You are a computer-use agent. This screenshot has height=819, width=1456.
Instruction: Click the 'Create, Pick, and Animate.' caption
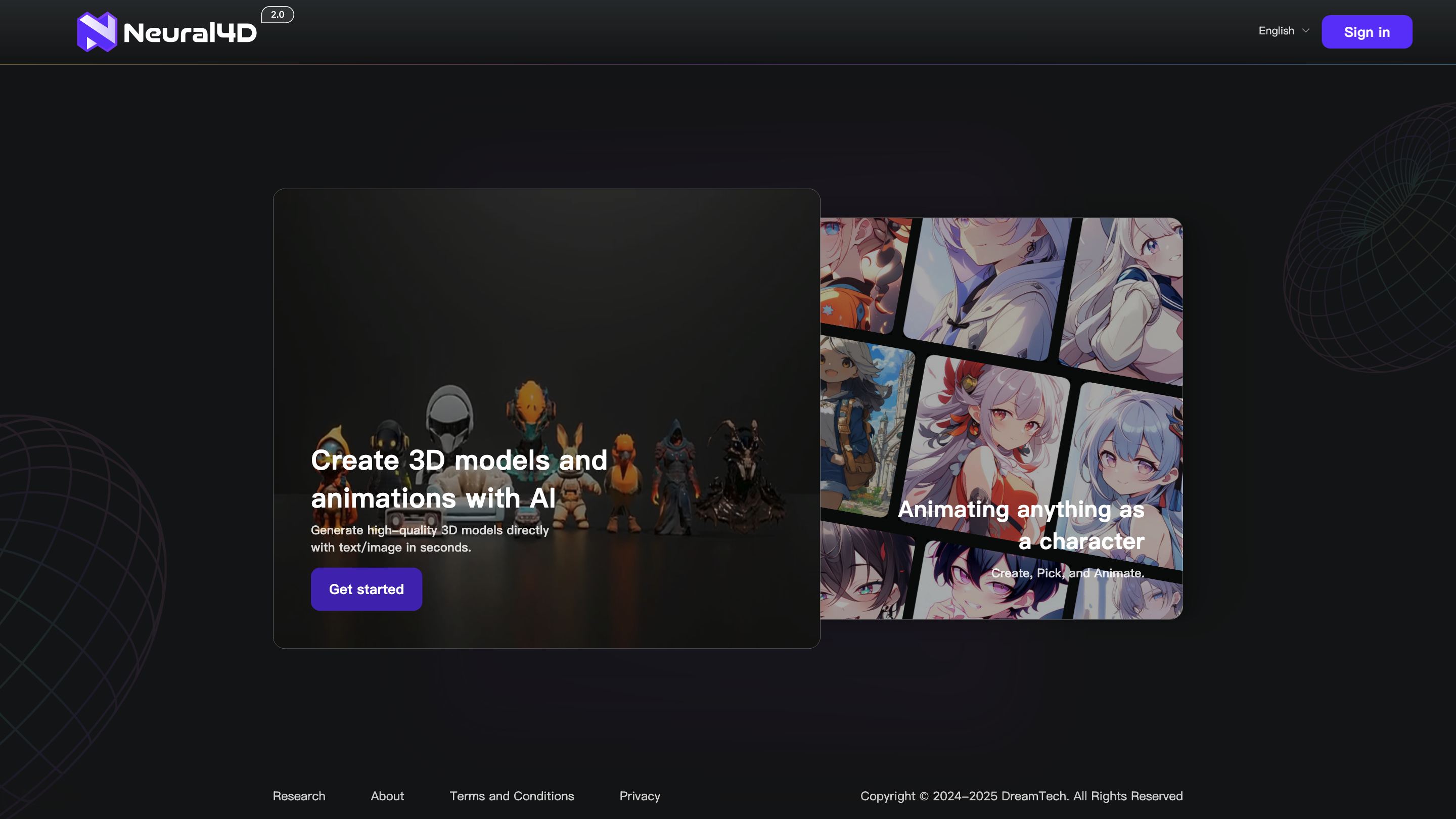[x=1067, y=573]
